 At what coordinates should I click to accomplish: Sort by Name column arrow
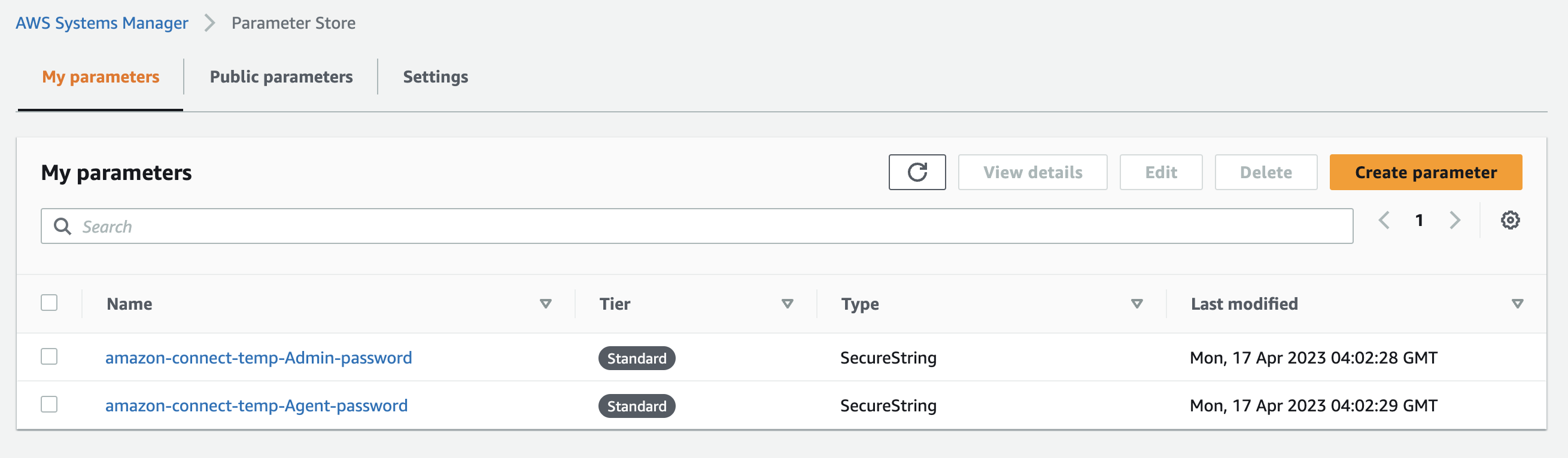(x=545, y=304)
